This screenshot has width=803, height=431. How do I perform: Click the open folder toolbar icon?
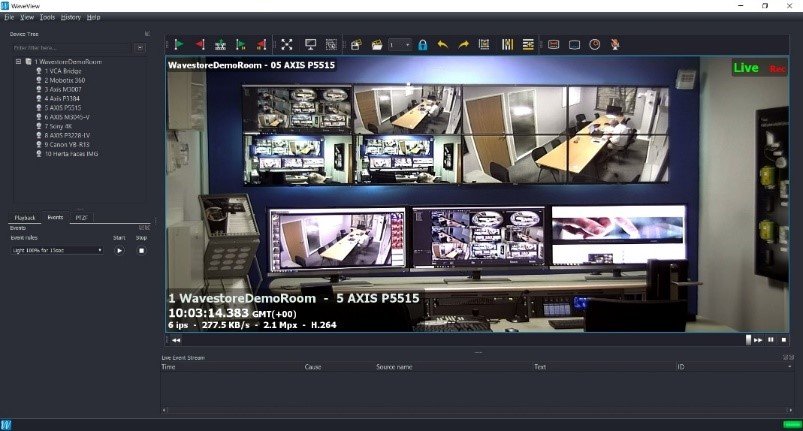[377, 44]
